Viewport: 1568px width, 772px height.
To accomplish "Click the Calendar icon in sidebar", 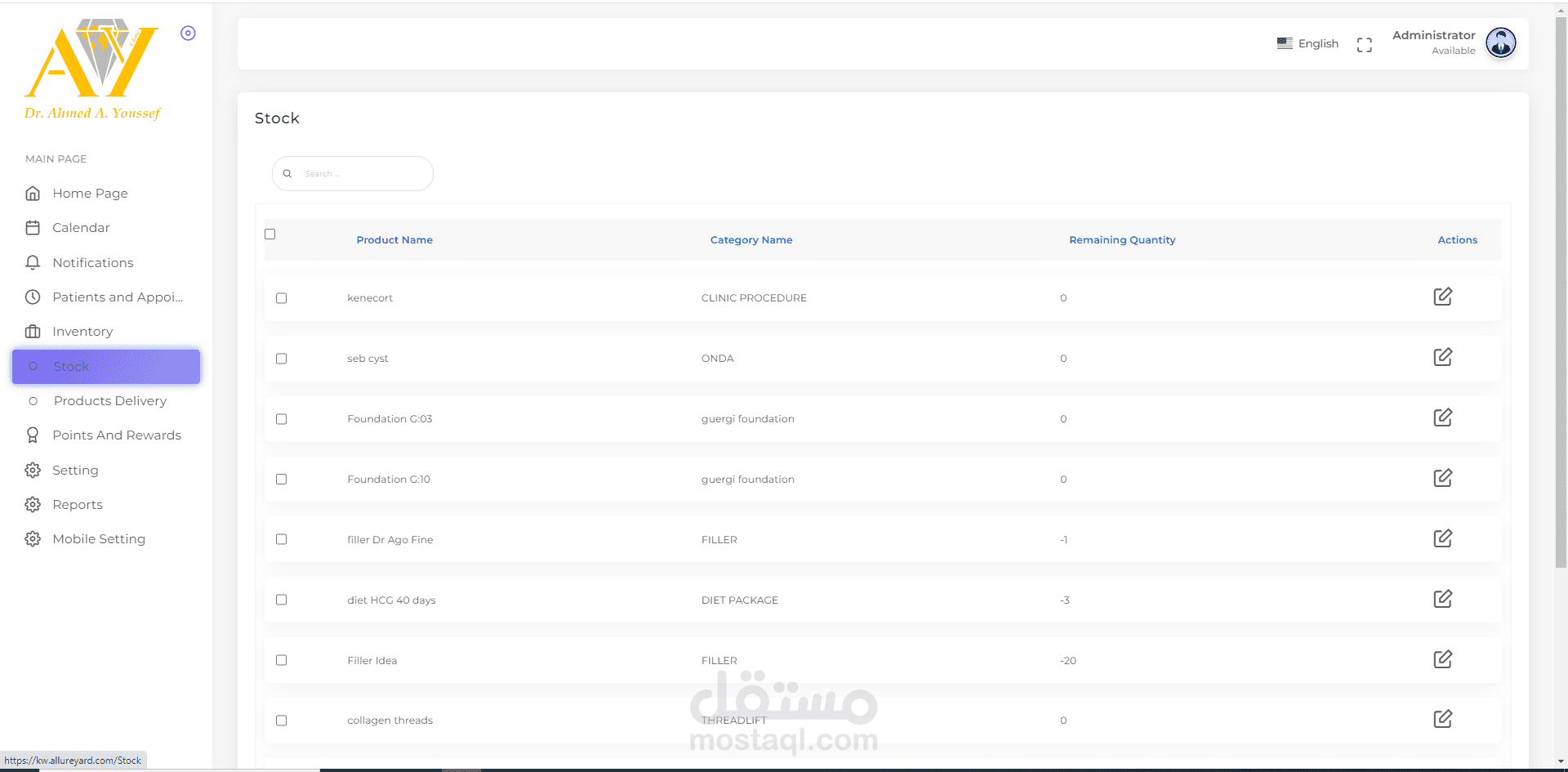I will tap(33, 228).
